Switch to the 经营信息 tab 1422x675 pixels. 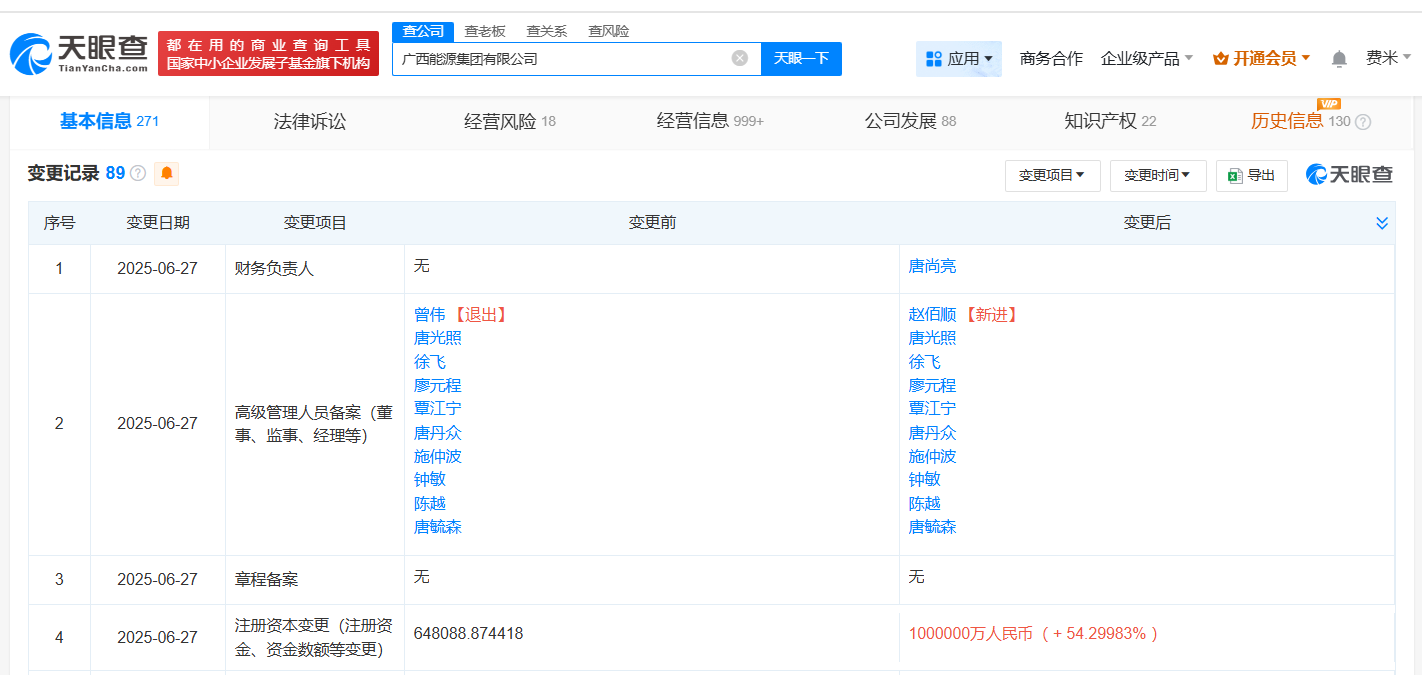click(x=710, y=122)
